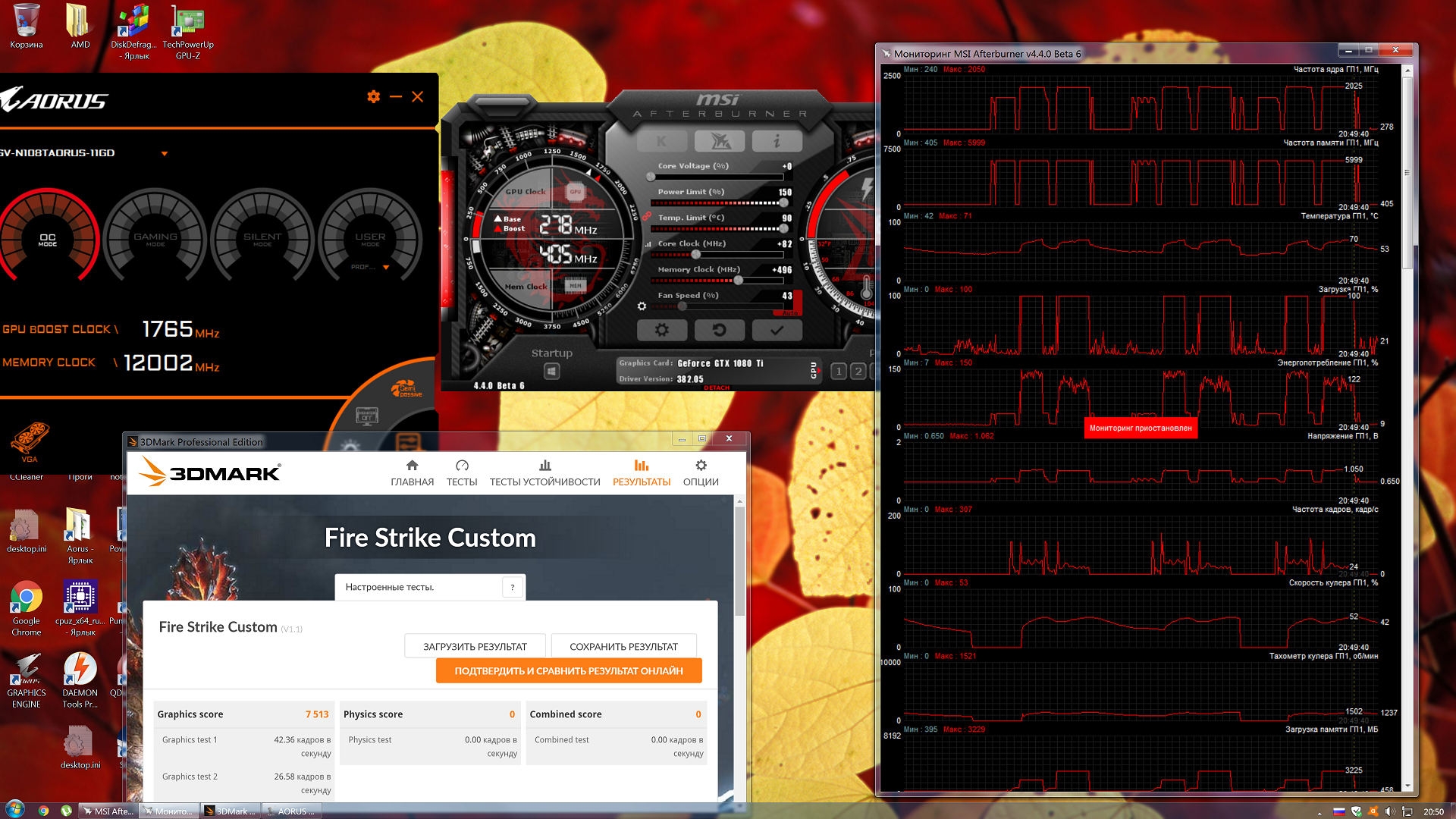
Task: Switch to ОПЦИИ tab in 3DMark
Action: click(700, 472)
